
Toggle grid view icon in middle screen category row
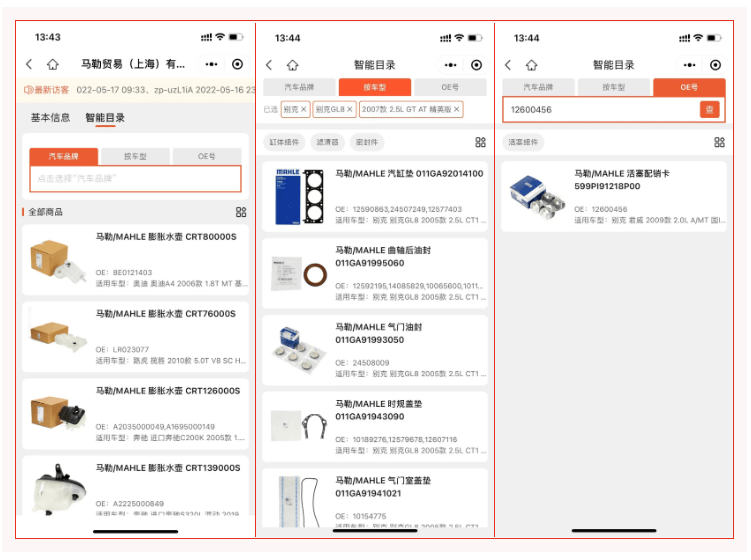click(480, 142)
